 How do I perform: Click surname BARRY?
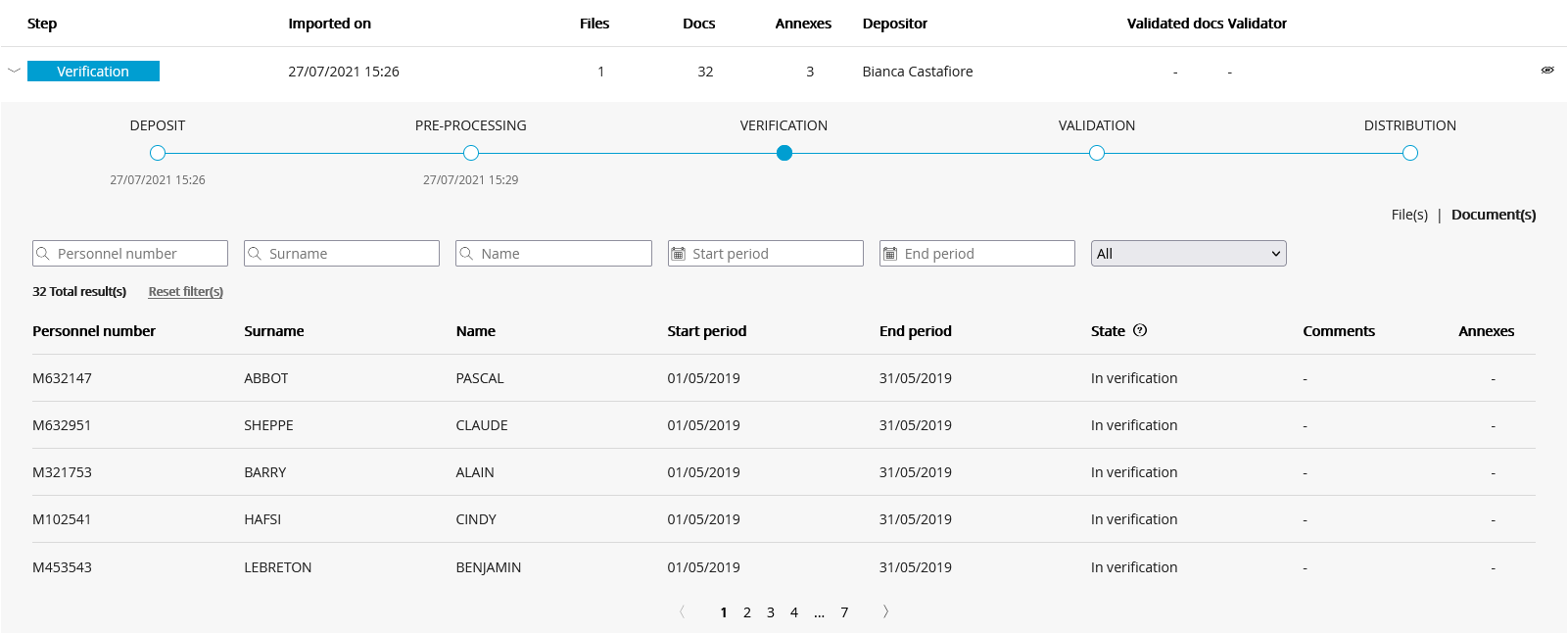click(x=265, y=472)
